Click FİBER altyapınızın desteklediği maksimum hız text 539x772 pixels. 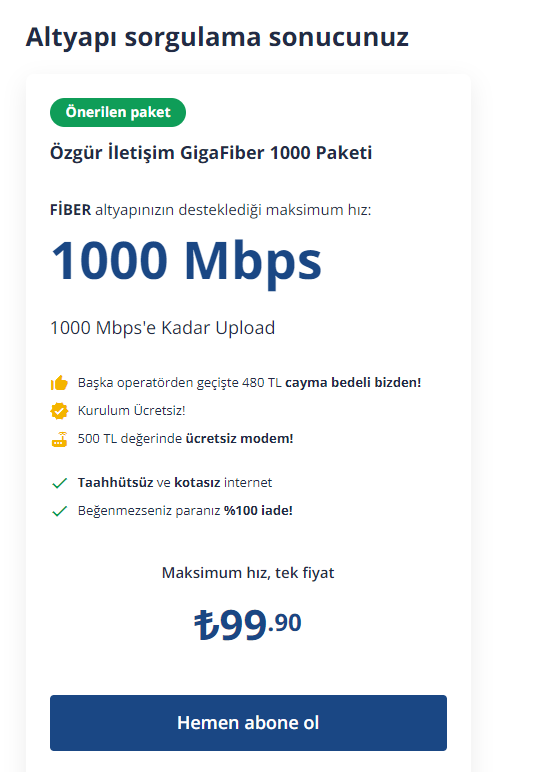211,210
